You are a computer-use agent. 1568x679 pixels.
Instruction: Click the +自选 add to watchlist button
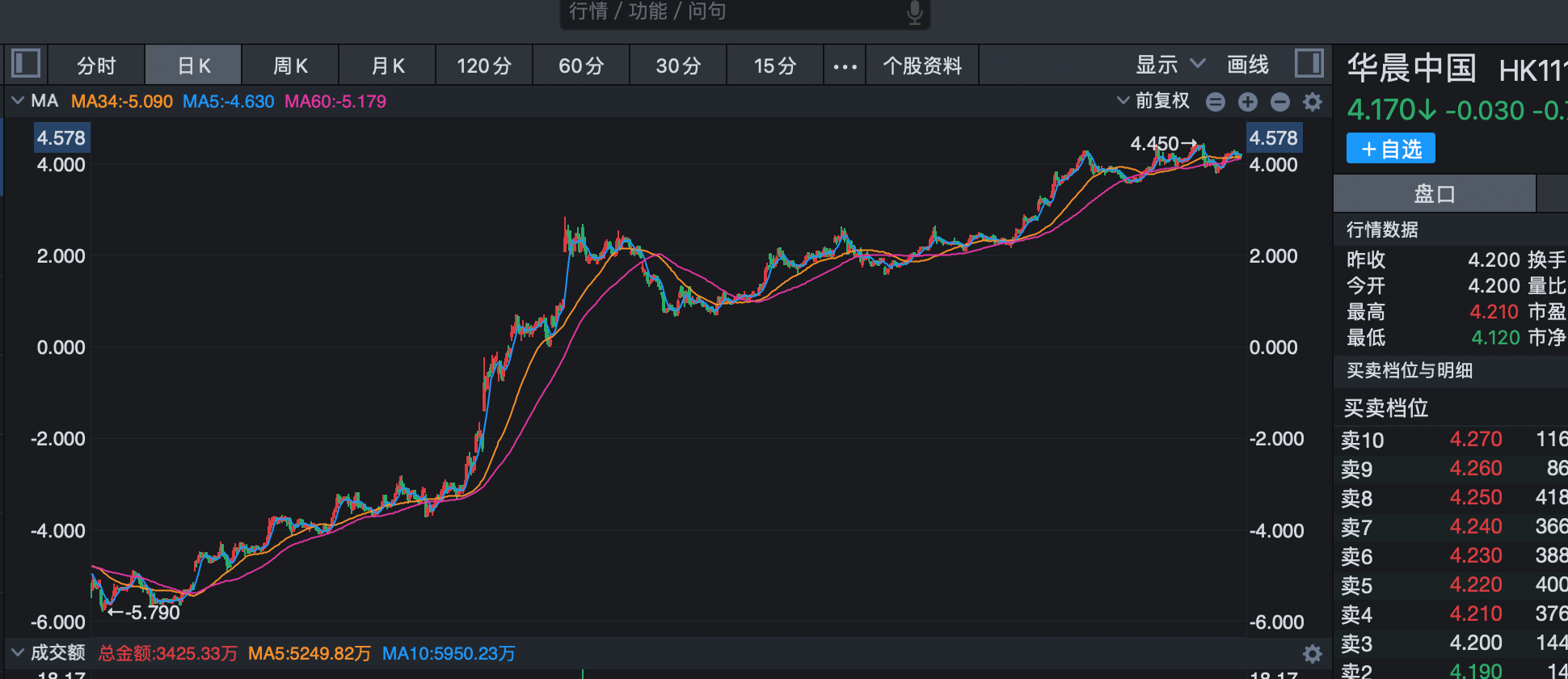pos(1390,149)
